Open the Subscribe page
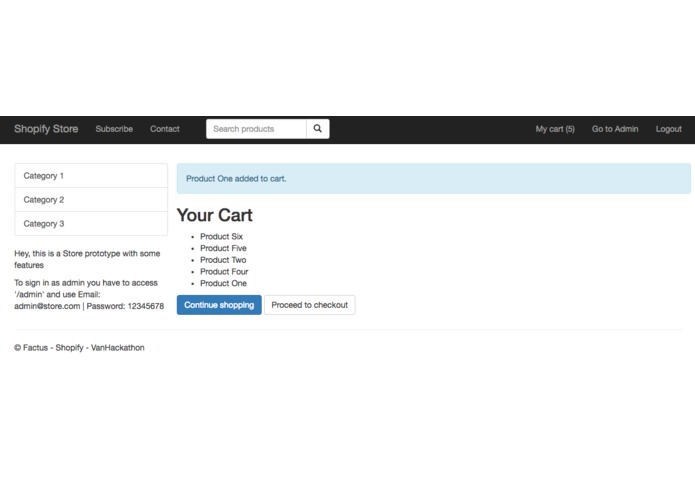The height and width of the screenshot is (494, 695). click(114, 129)
